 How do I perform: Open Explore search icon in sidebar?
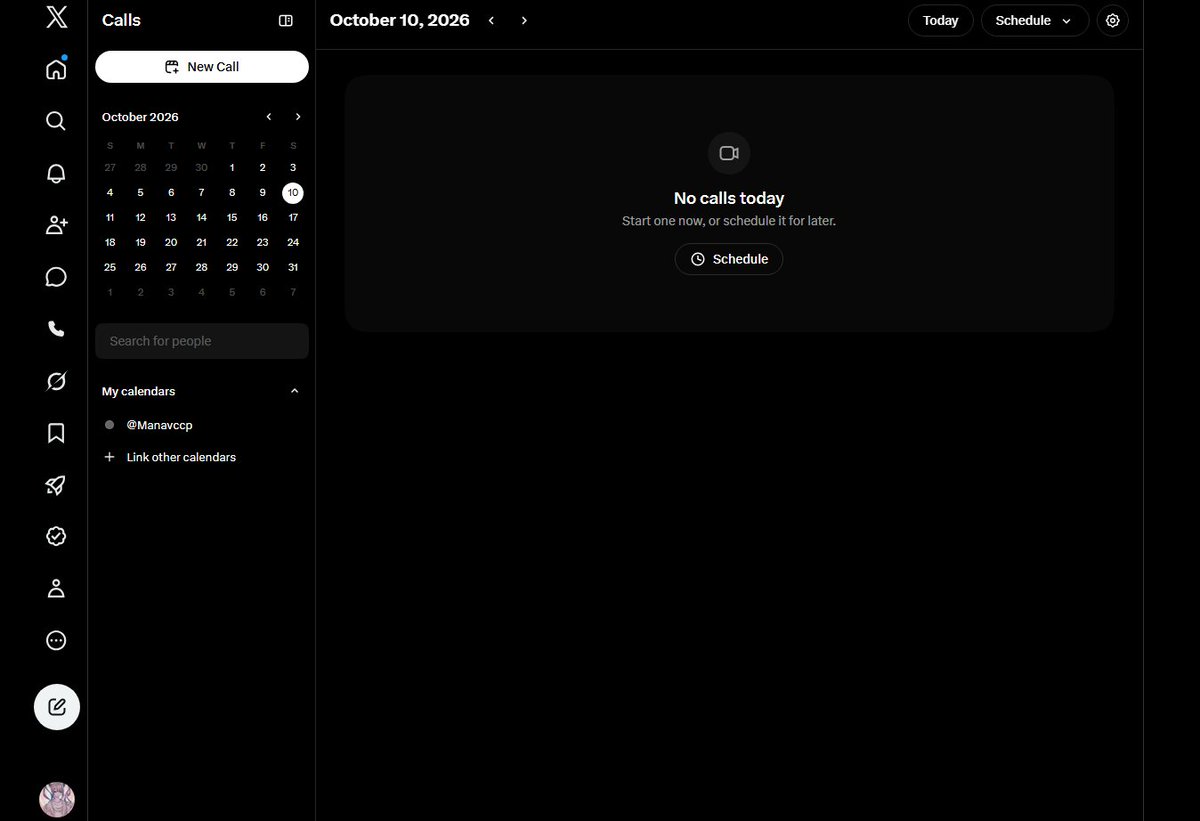coord(56,121)
